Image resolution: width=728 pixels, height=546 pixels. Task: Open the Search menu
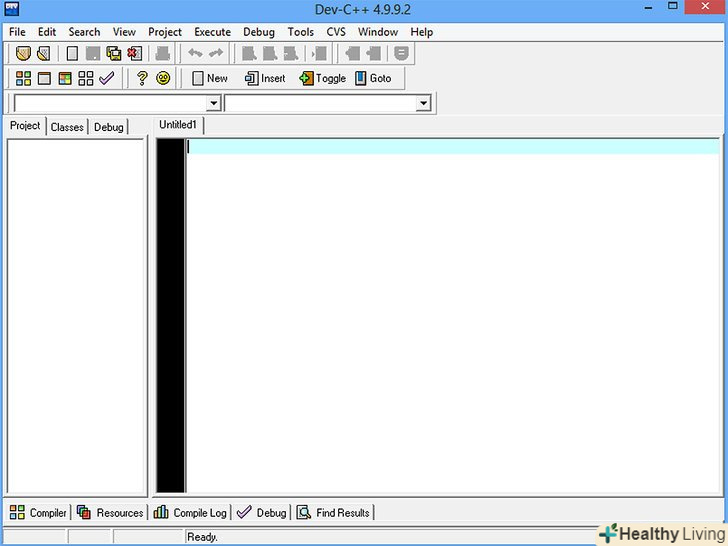84,32
